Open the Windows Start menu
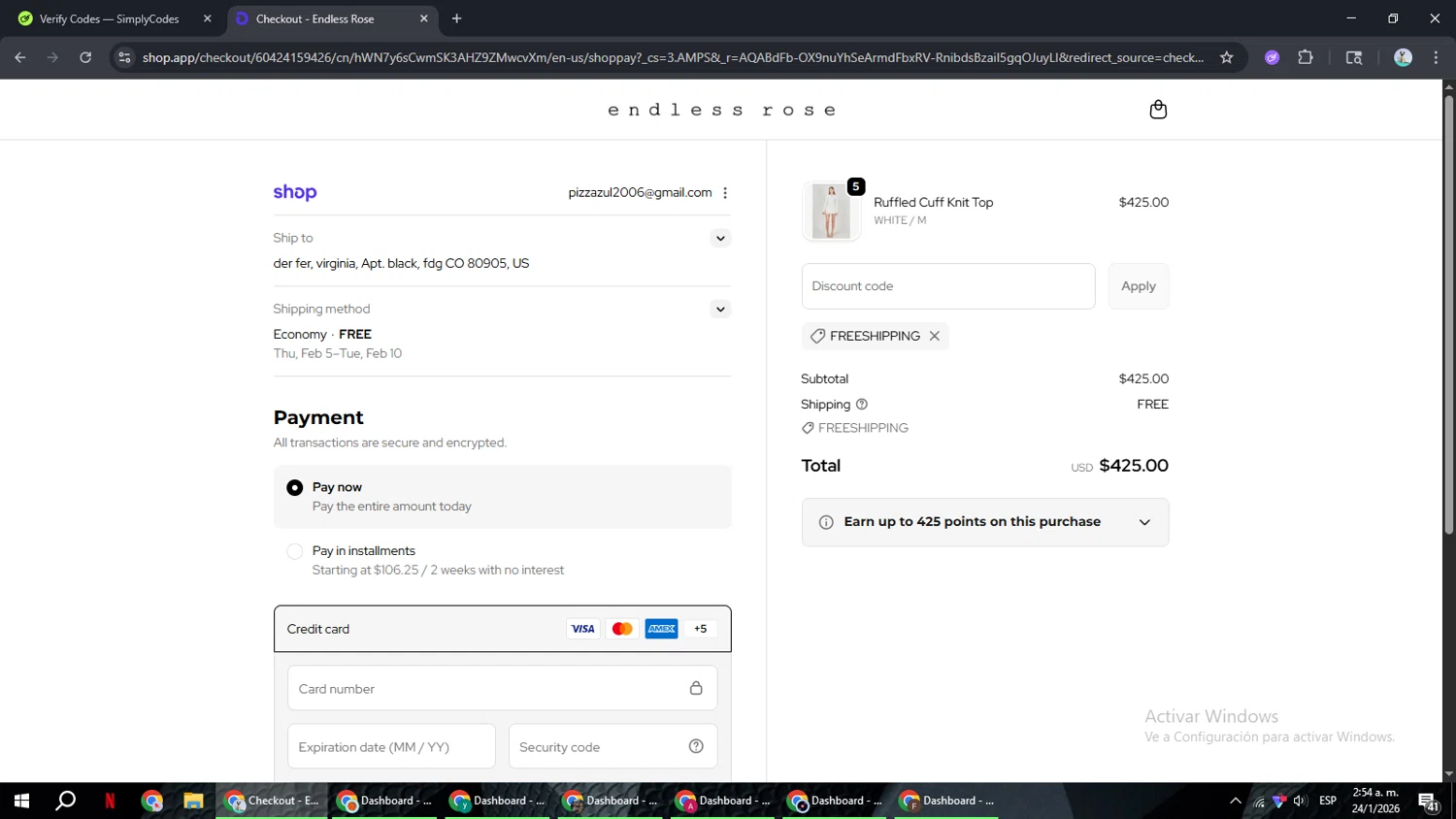The image size is (1456, 819). pos(21,801)
